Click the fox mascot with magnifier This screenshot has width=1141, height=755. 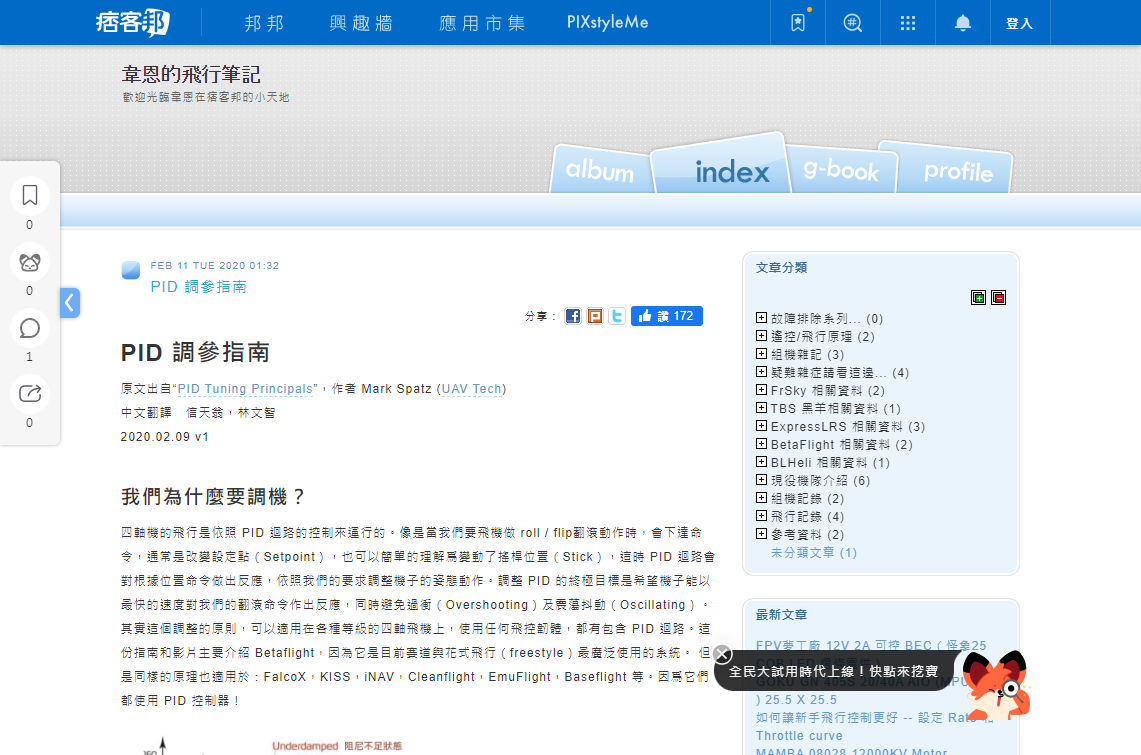click(997, 685)
